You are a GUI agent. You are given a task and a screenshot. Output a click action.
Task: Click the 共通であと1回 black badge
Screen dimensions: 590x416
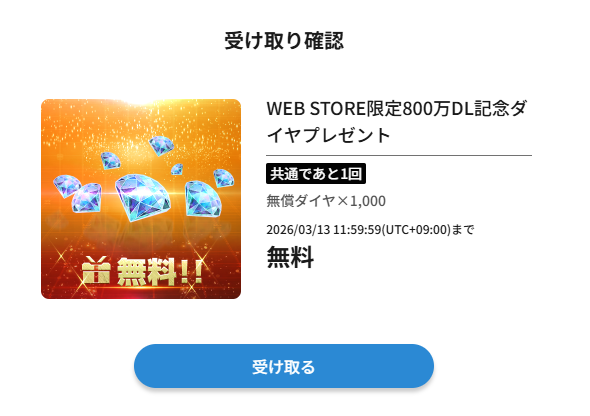point(316,173)
